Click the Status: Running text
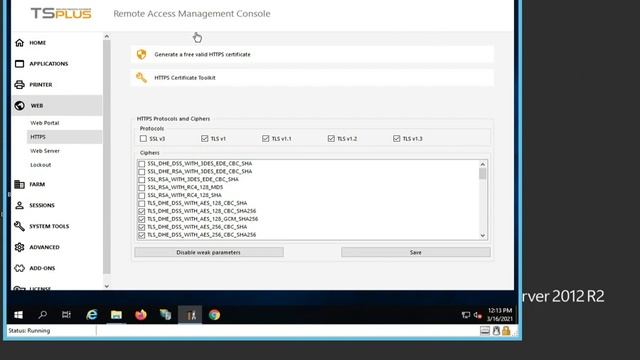The image size is (640, 360). coord(29,331)
